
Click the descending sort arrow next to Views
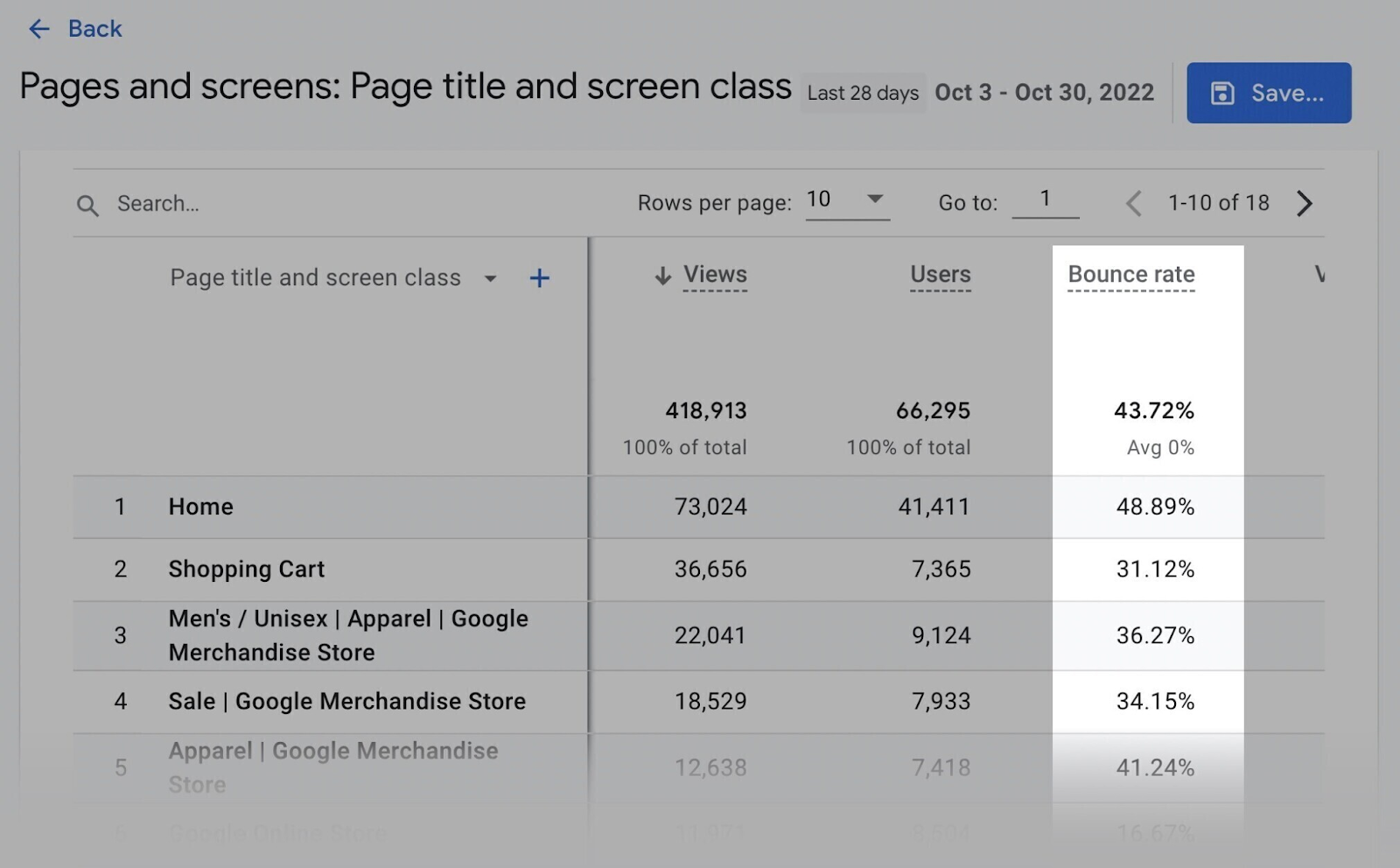[662, 275]
